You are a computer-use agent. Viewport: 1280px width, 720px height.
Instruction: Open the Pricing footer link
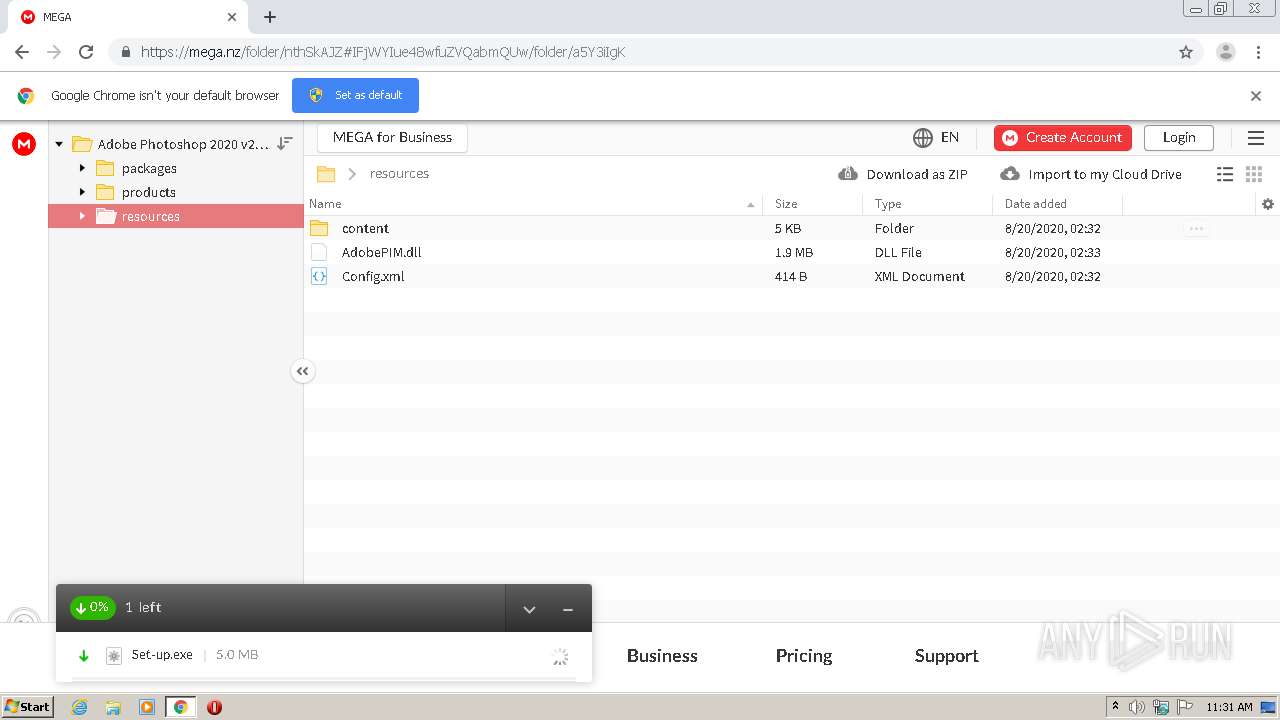pyautogui.click(x=804, y=656)
